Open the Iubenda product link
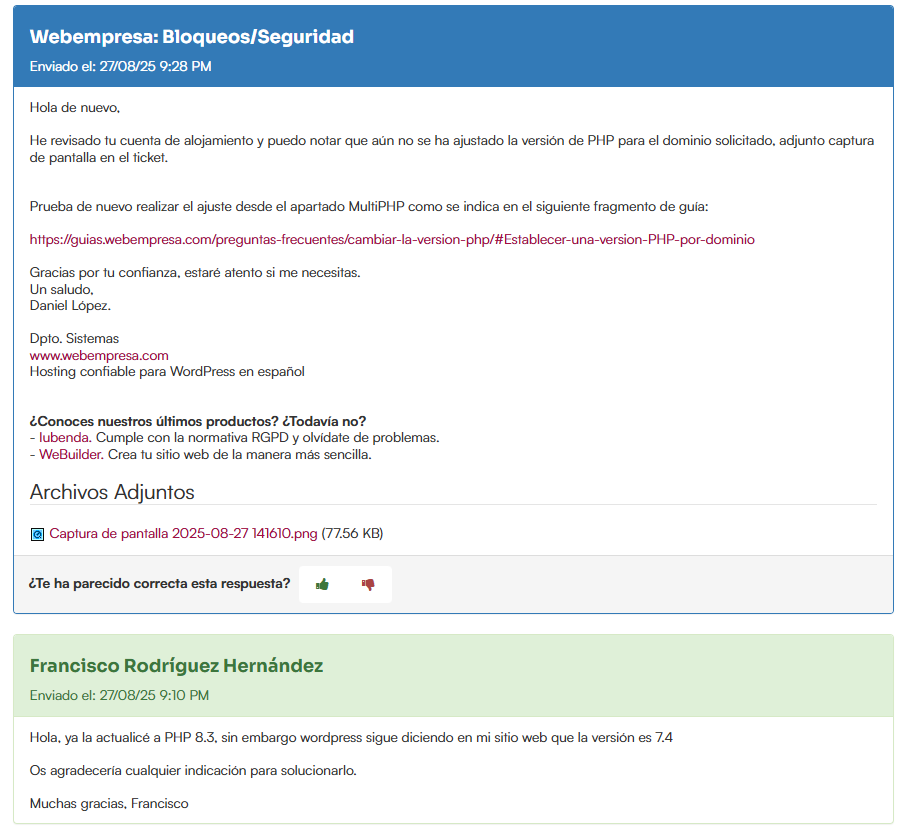 coord(64,438)
